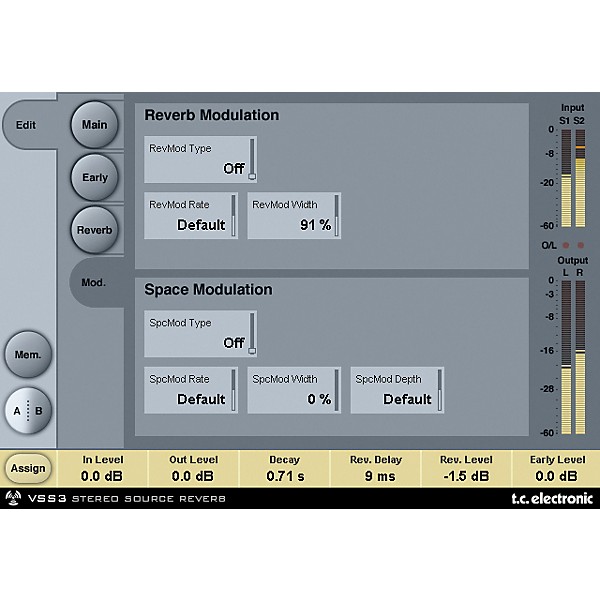The height and width of the screenshot is (600, 600).
Task: Click the RevMod Type slider handle
Action: click(252, 176)
